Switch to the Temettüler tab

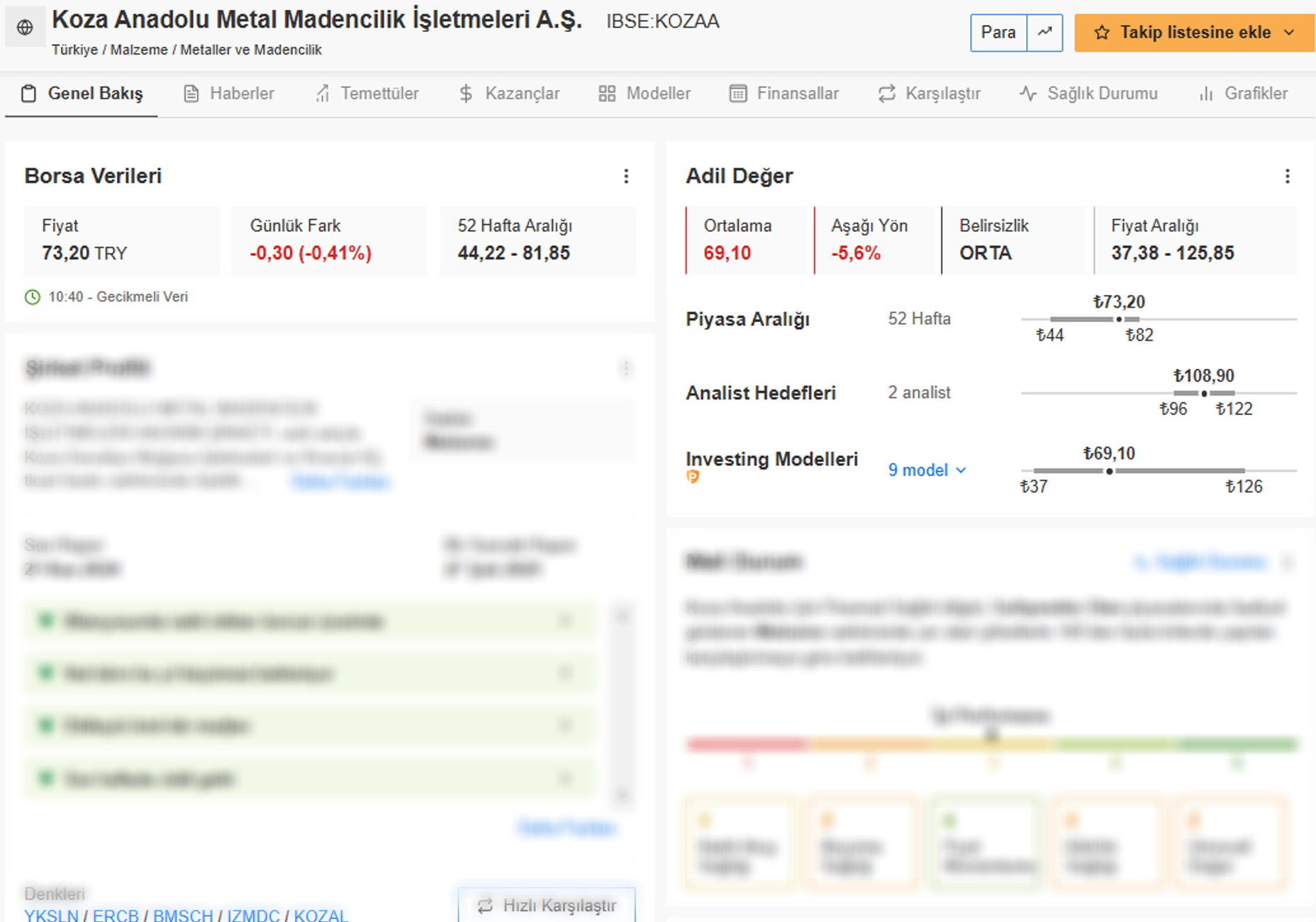pos(367,94)
